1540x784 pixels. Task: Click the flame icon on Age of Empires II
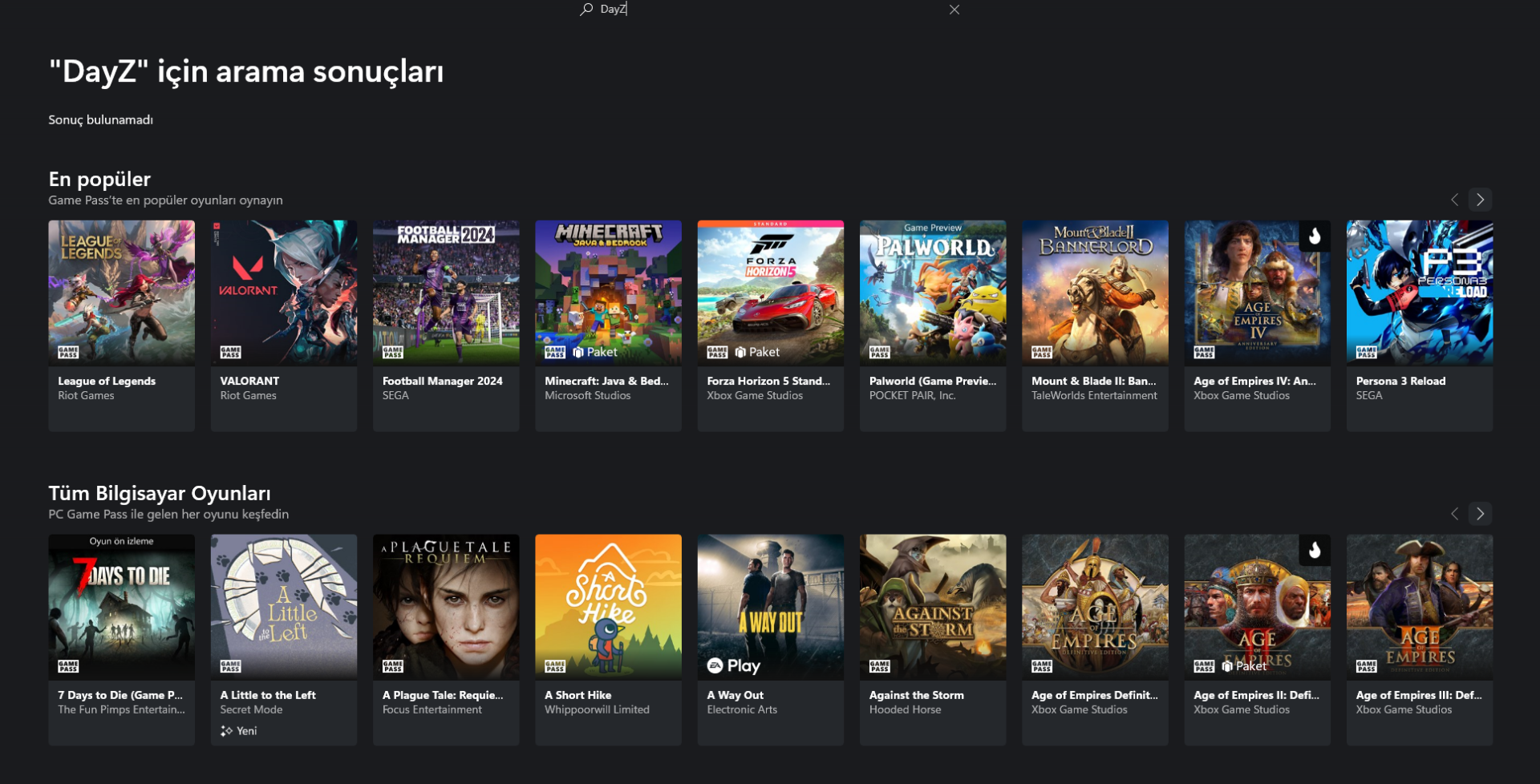(x=1315, y=551)
